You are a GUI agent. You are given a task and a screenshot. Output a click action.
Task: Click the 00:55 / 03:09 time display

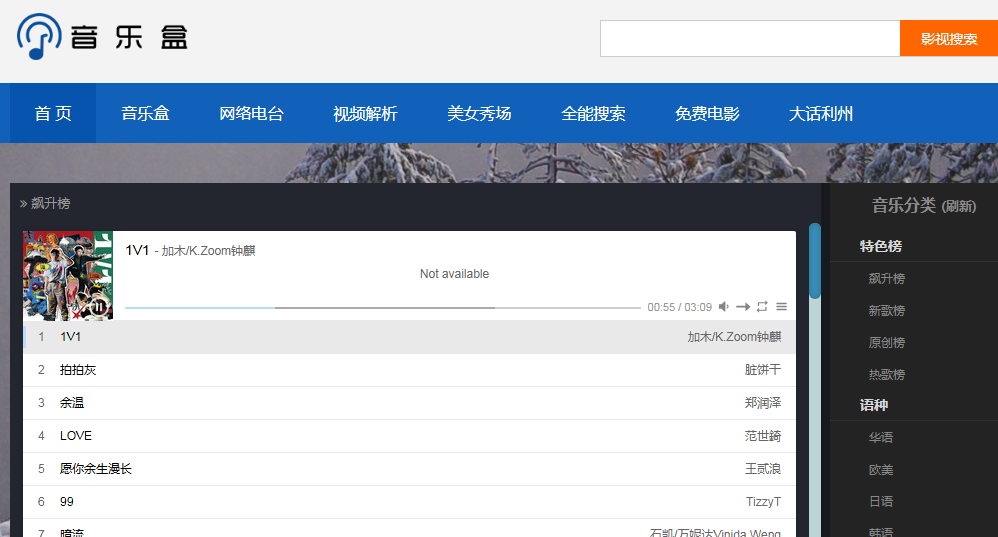click(x=679, y=307)
